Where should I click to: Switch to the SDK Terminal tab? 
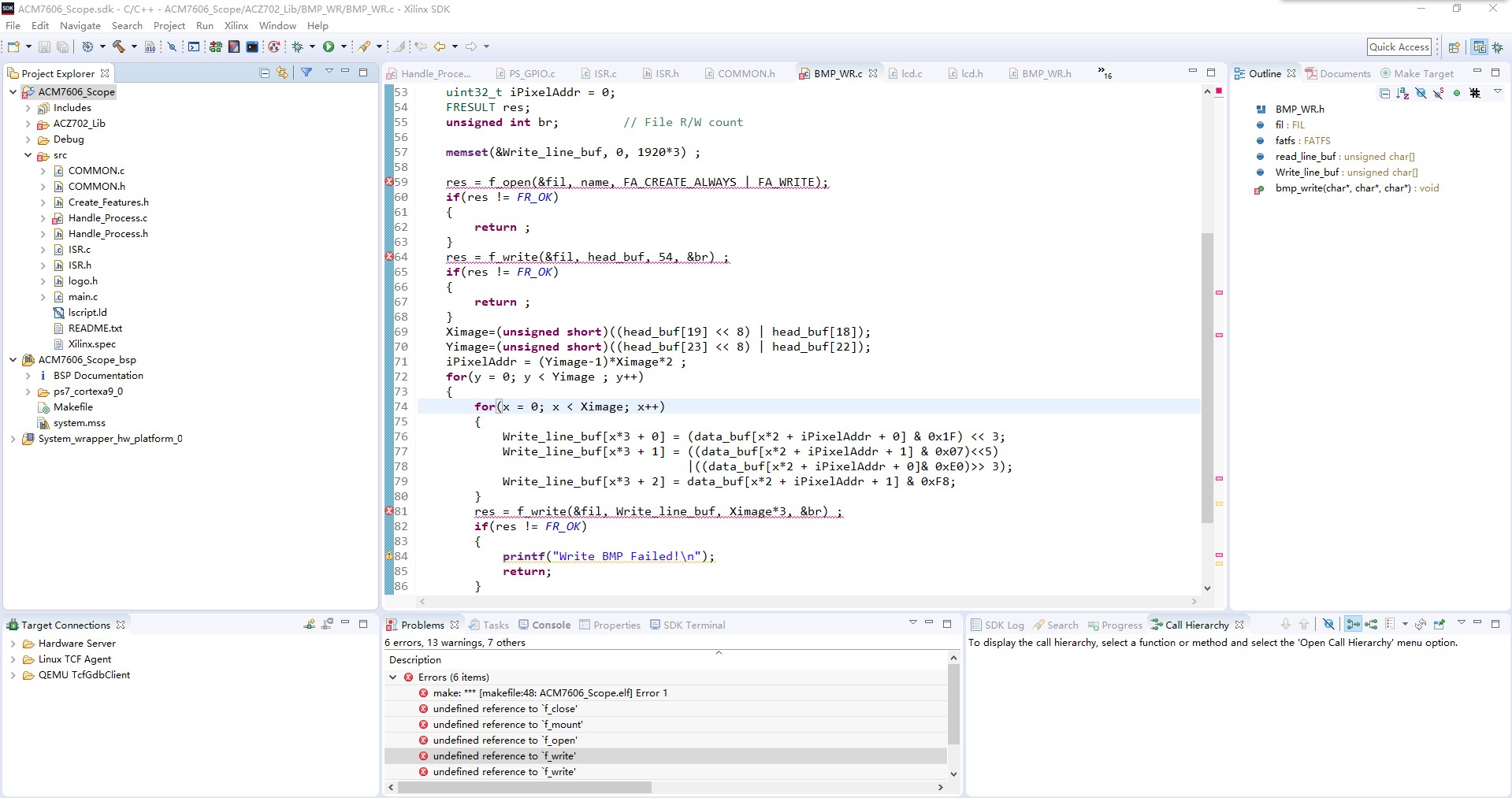pos(688,625)
